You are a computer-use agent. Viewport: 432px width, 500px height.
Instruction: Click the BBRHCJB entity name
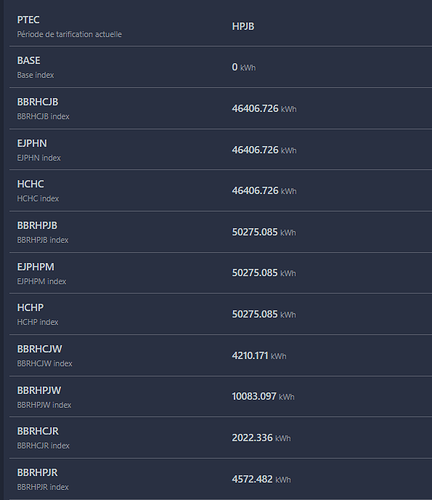[x=38, y=102]
